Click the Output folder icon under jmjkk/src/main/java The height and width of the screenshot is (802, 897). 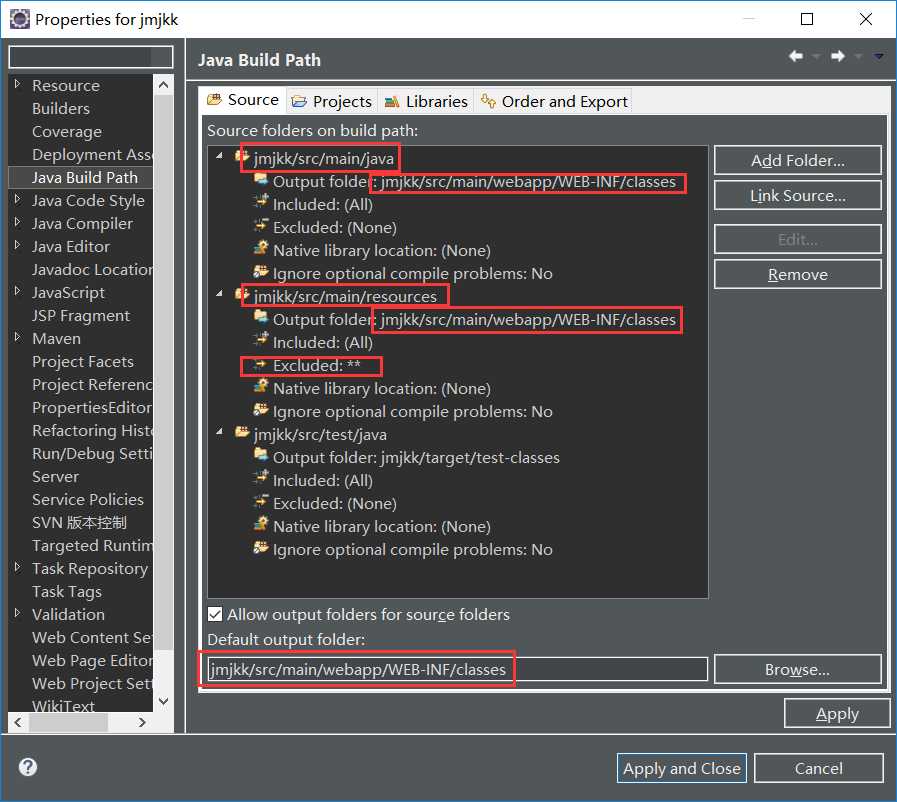click(x=261, y=180)
